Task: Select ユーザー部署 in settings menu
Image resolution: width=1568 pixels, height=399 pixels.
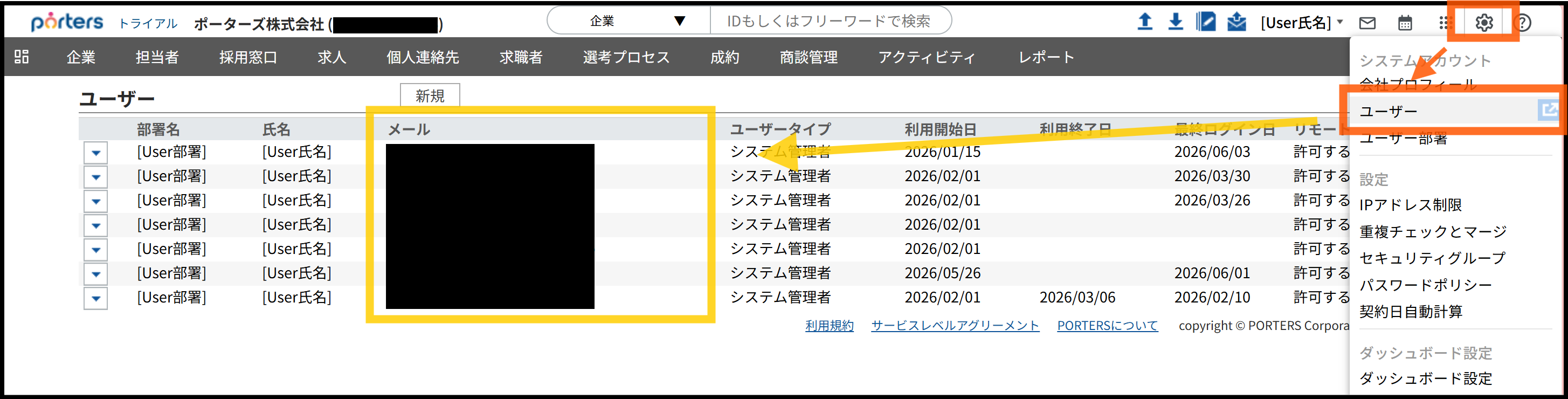Action: pyautogui.click(x=1403, y=138)
